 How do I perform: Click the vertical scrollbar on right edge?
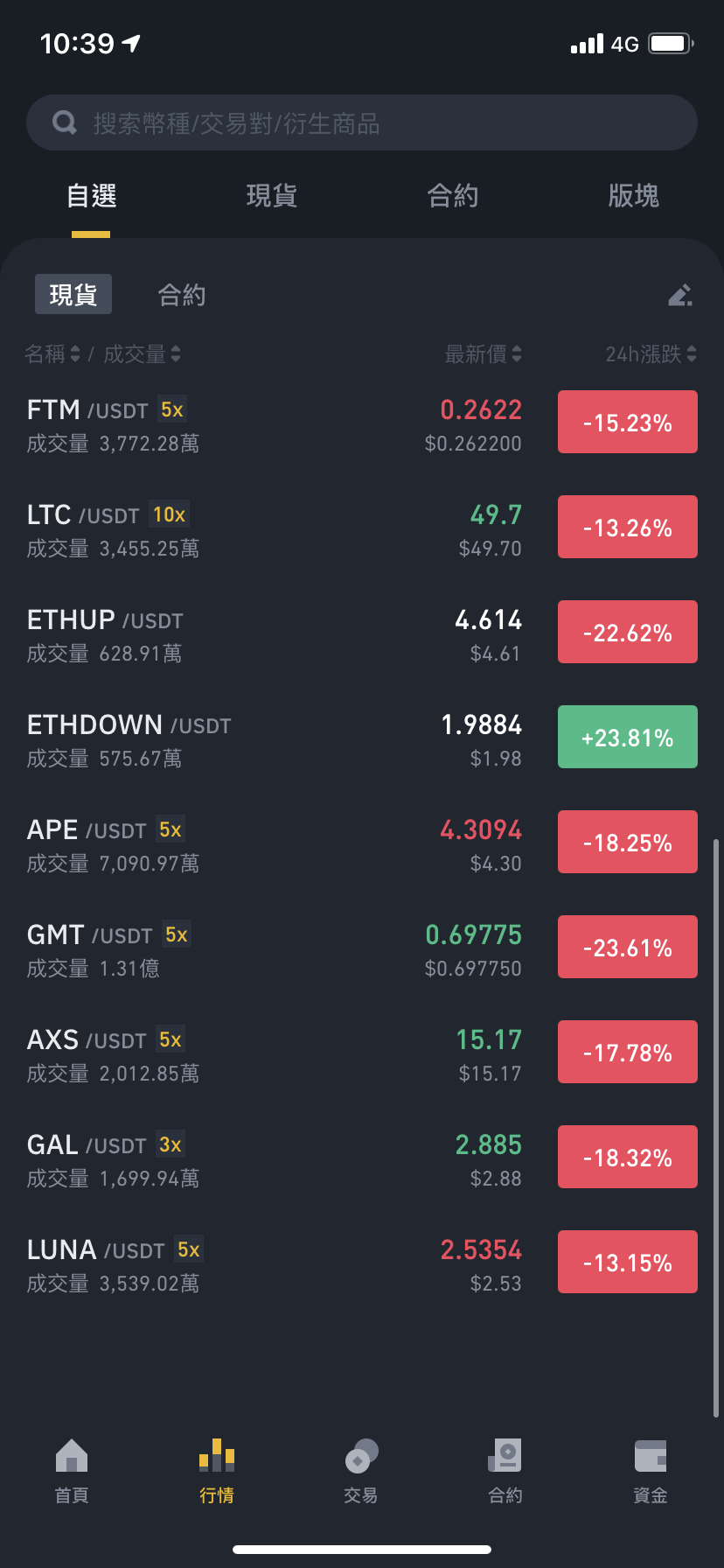click(716, 1129)
